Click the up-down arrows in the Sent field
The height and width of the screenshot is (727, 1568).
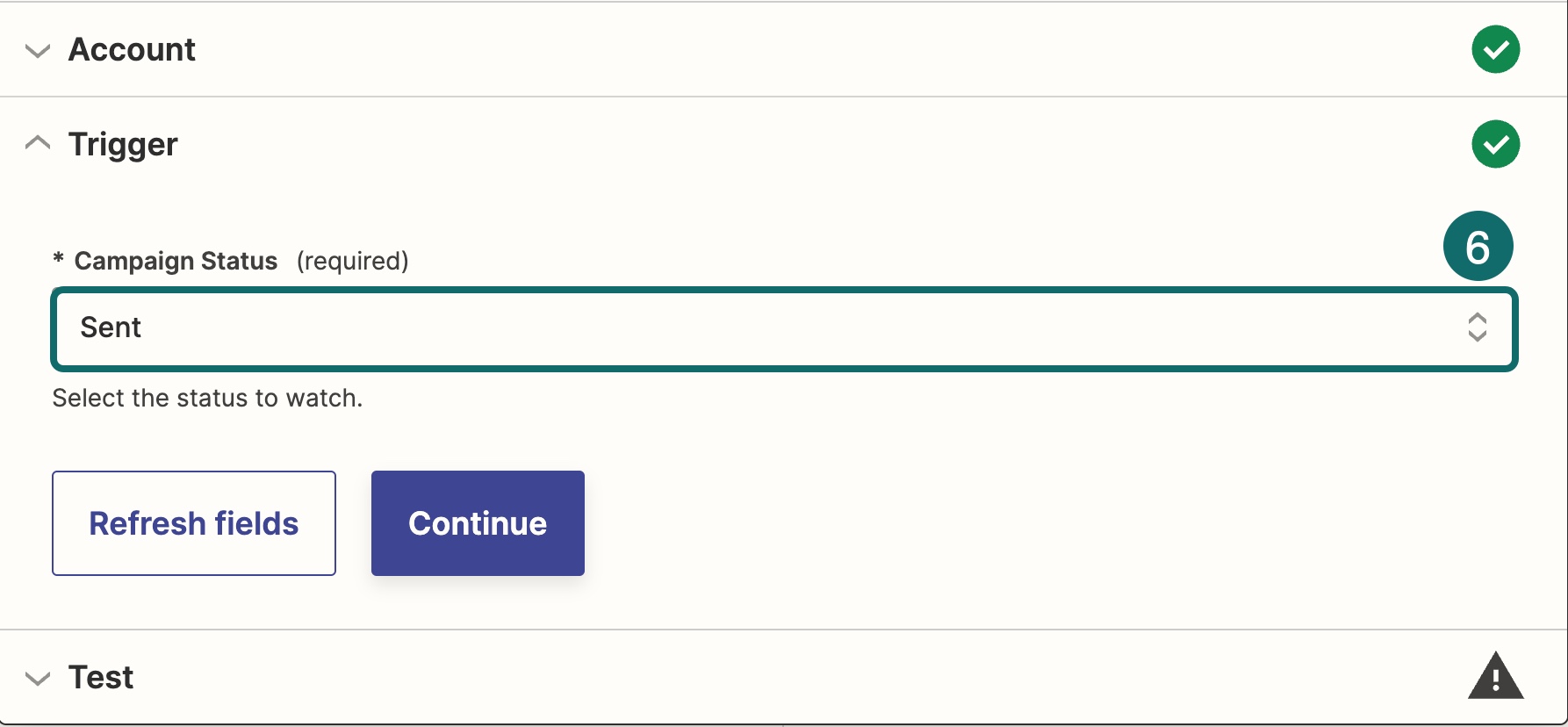tap(1477, 328)
